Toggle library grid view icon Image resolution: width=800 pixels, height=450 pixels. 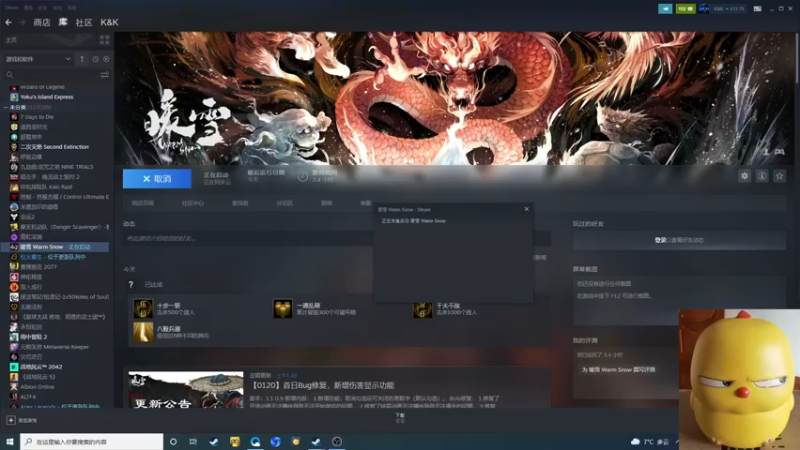coord(105,40)
